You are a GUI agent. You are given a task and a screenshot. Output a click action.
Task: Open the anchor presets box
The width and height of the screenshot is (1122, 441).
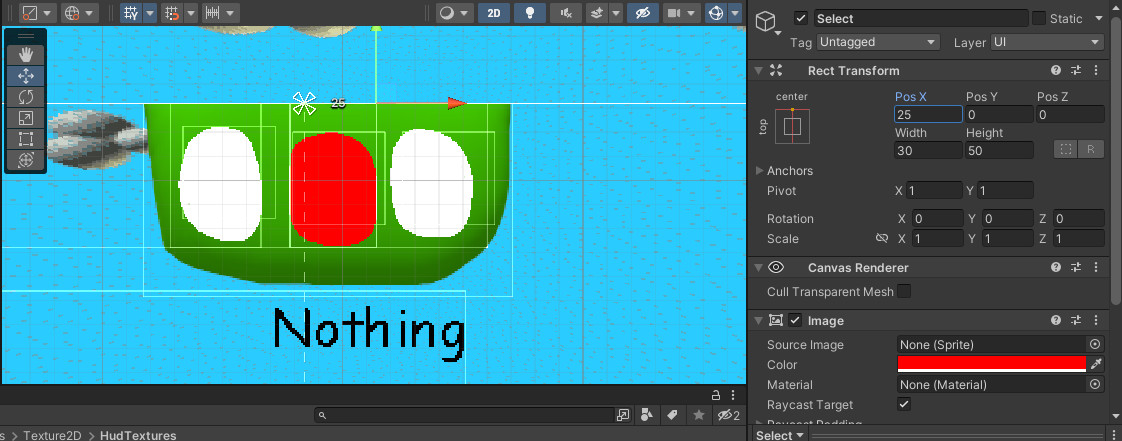[792, 126]
